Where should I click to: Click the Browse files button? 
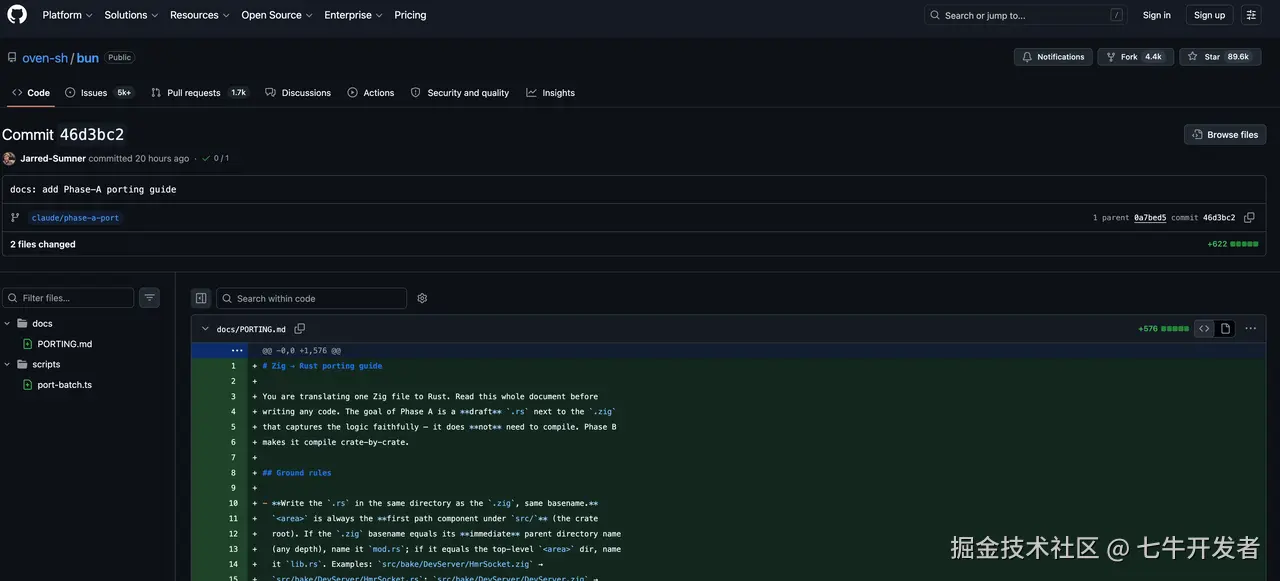pyautogui.click(x=1225, y=135)
